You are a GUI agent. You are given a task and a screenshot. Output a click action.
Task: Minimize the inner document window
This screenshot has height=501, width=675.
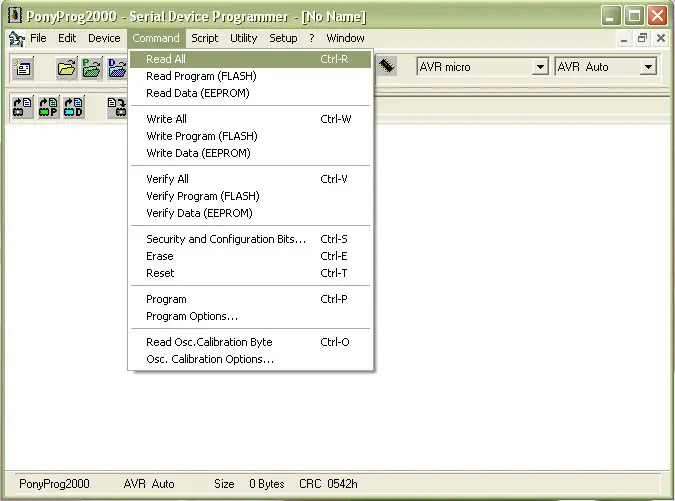[624, 39]
